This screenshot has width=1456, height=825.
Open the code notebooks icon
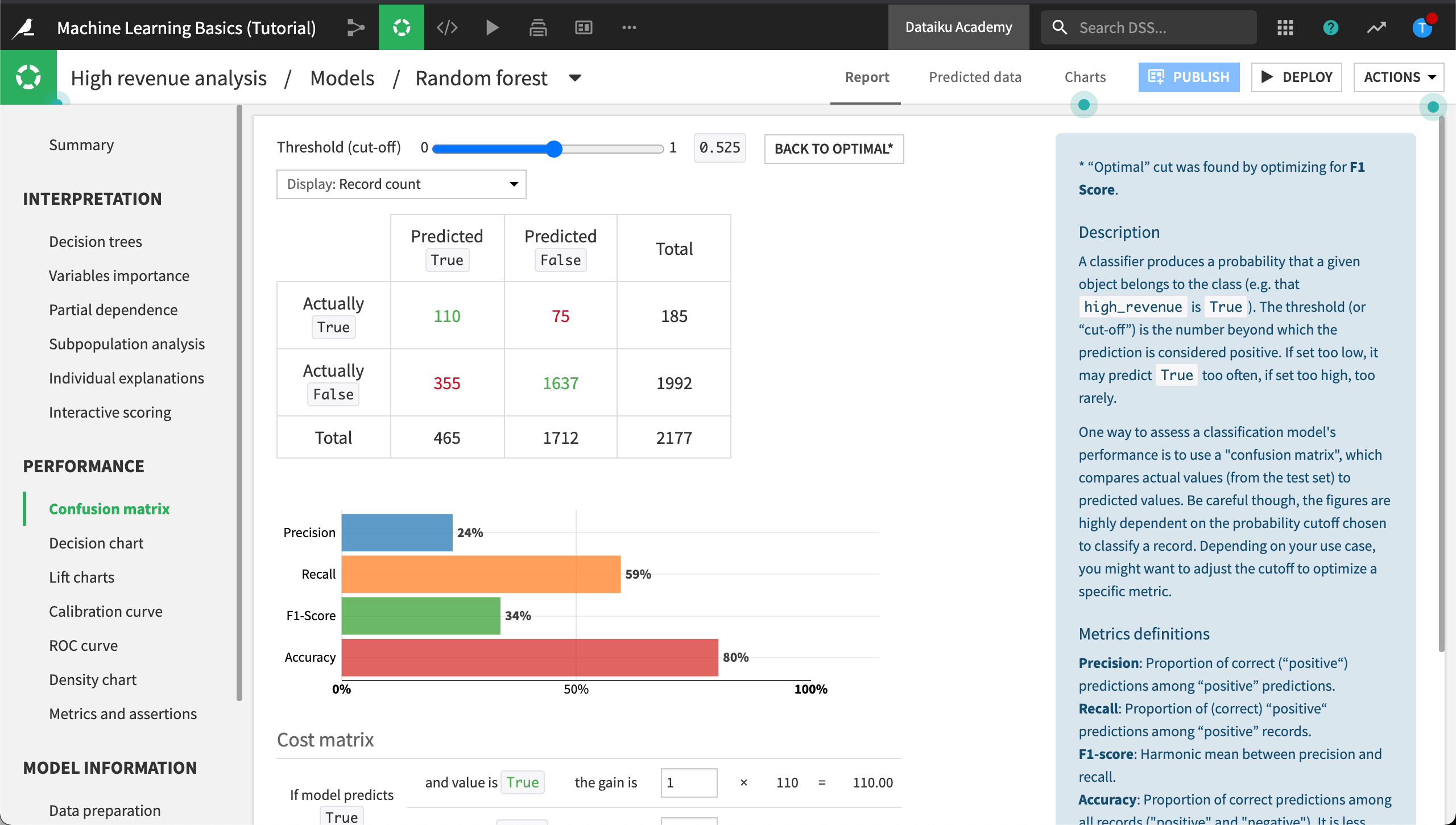click(447, 27)
